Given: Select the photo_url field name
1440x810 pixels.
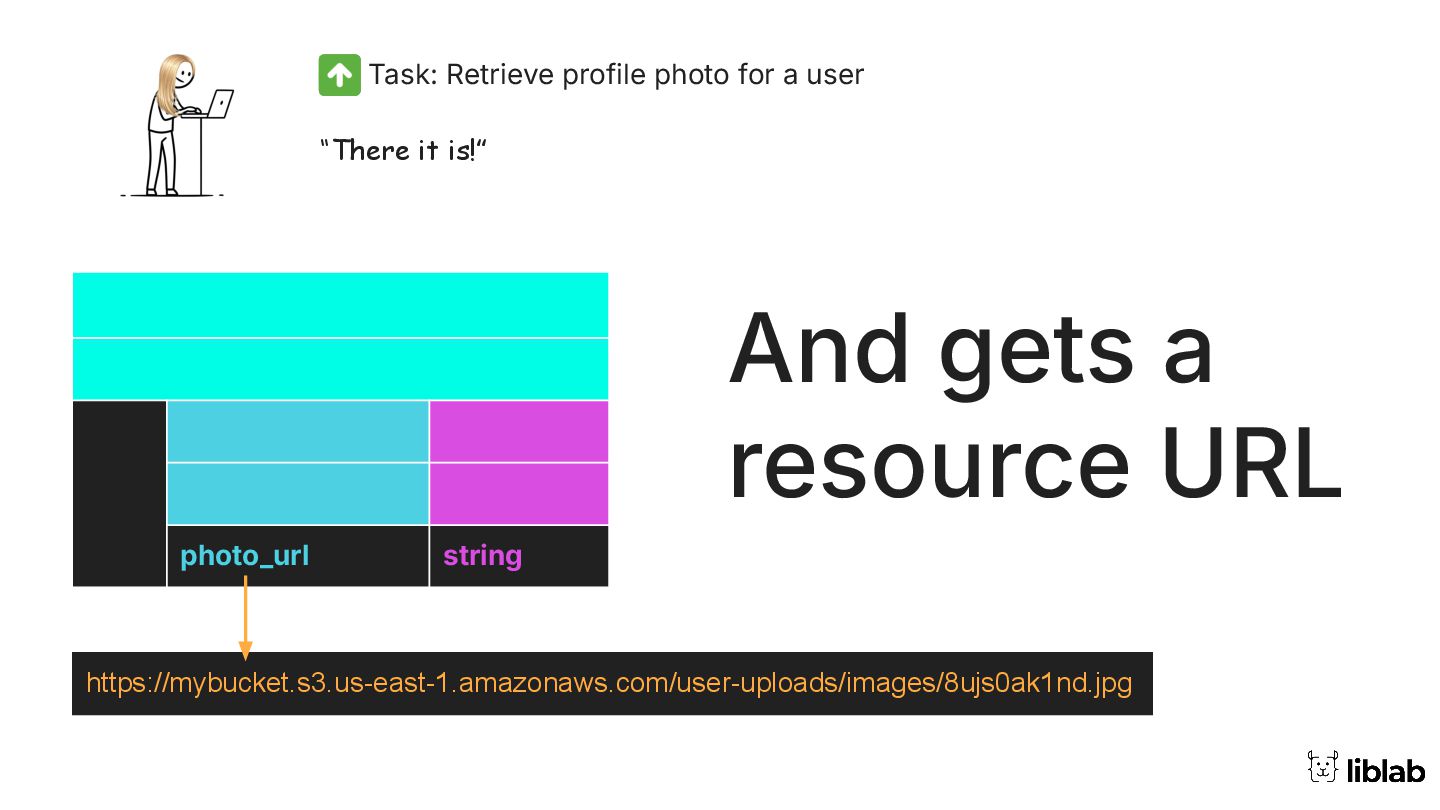Looking at the screenshot, I should (x=245, y=556).
